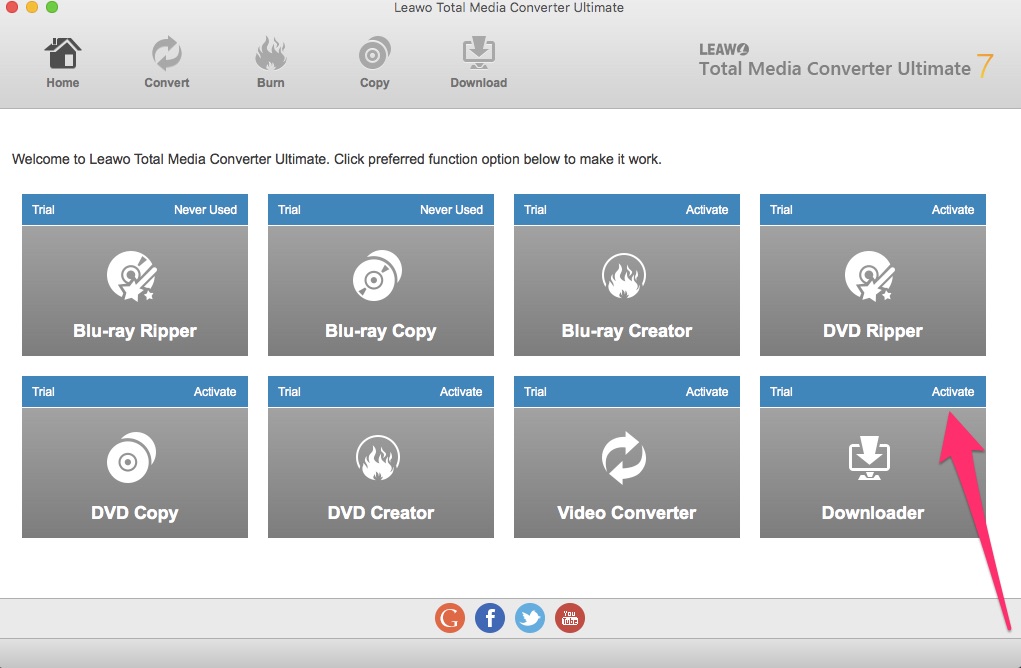Open the DVD Creator tile
Image resolution: width=1021 pixels, height=668 pixels.
point(381,472)
